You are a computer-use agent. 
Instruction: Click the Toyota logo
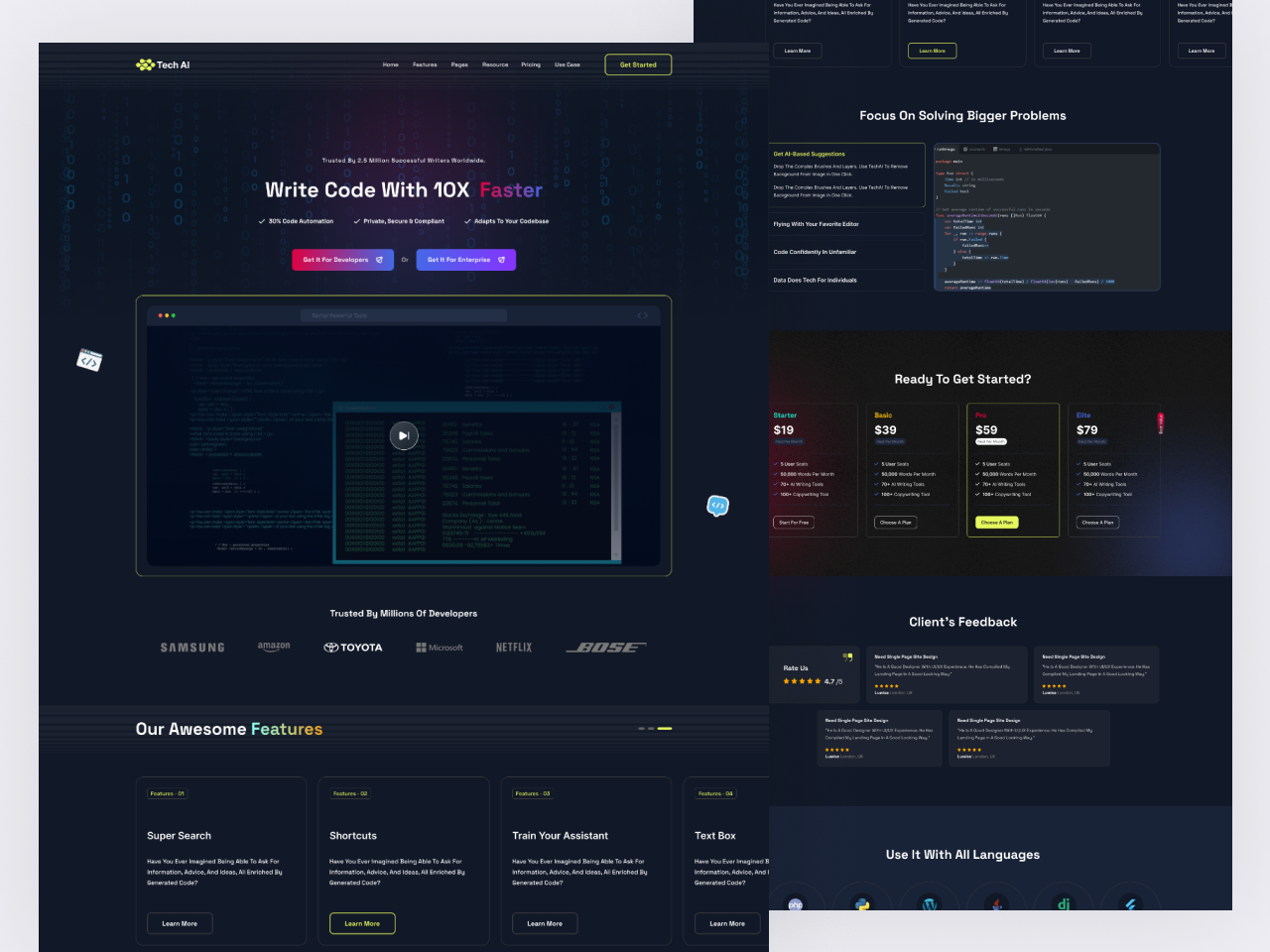tap(352, 648)
